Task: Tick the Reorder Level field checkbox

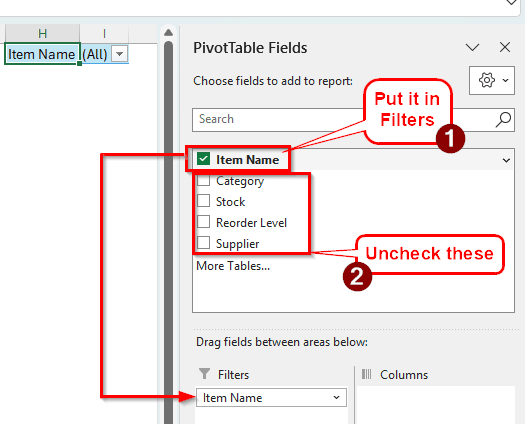Action: pyautogui.click(x=203, y=222)
